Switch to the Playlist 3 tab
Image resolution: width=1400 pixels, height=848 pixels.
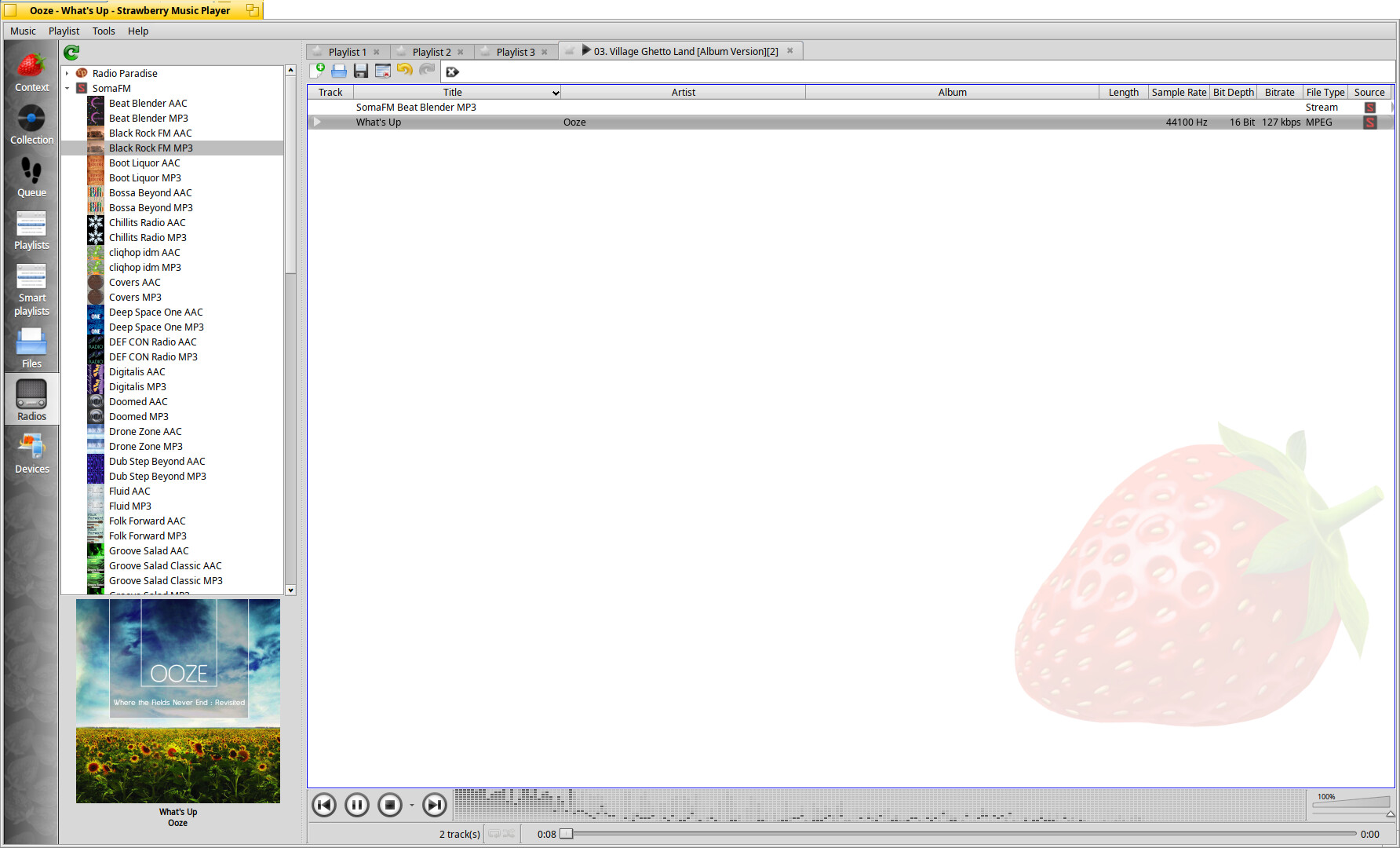[x=516, y=52]
